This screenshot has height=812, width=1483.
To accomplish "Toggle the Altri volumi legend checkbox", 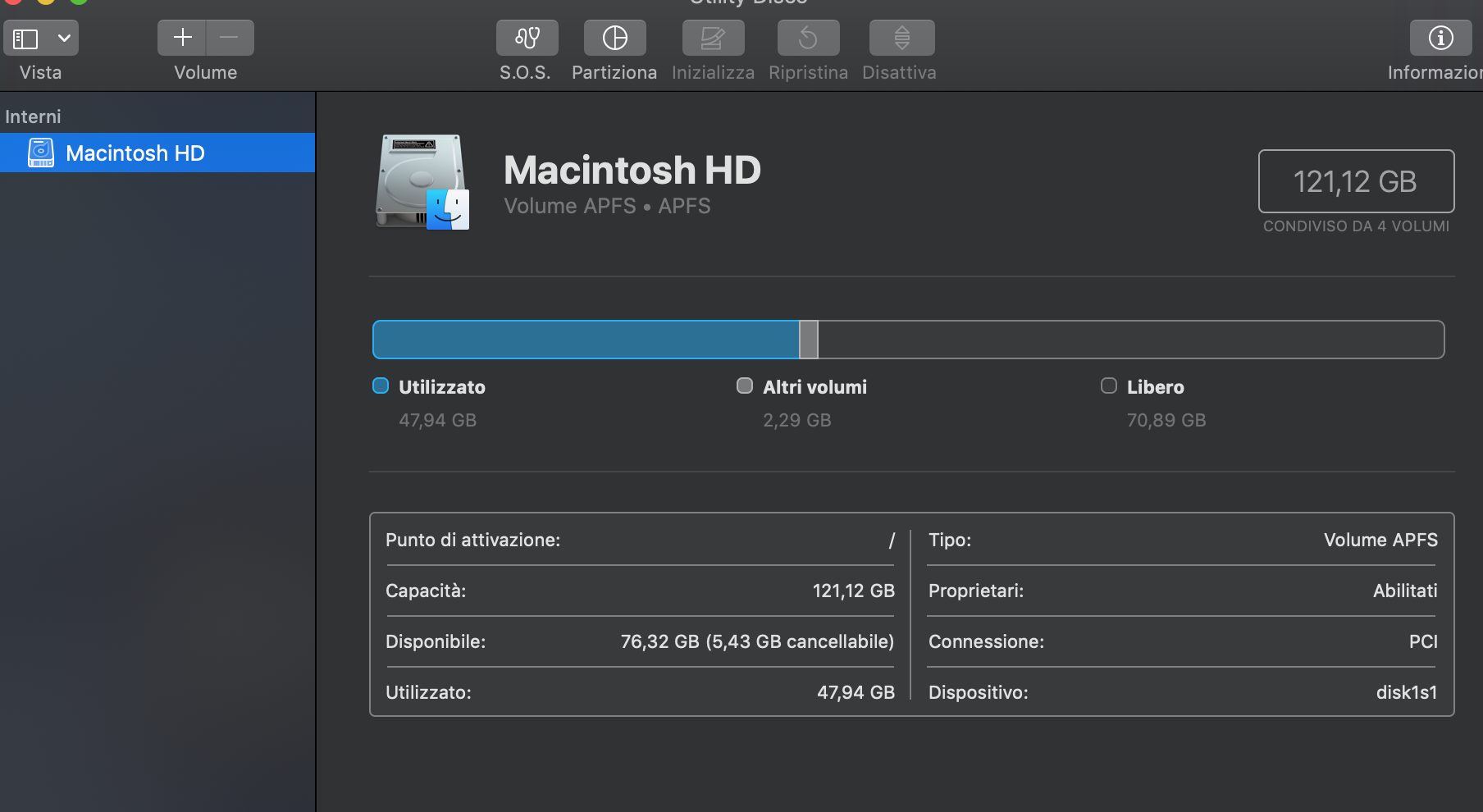I will 745,385.
